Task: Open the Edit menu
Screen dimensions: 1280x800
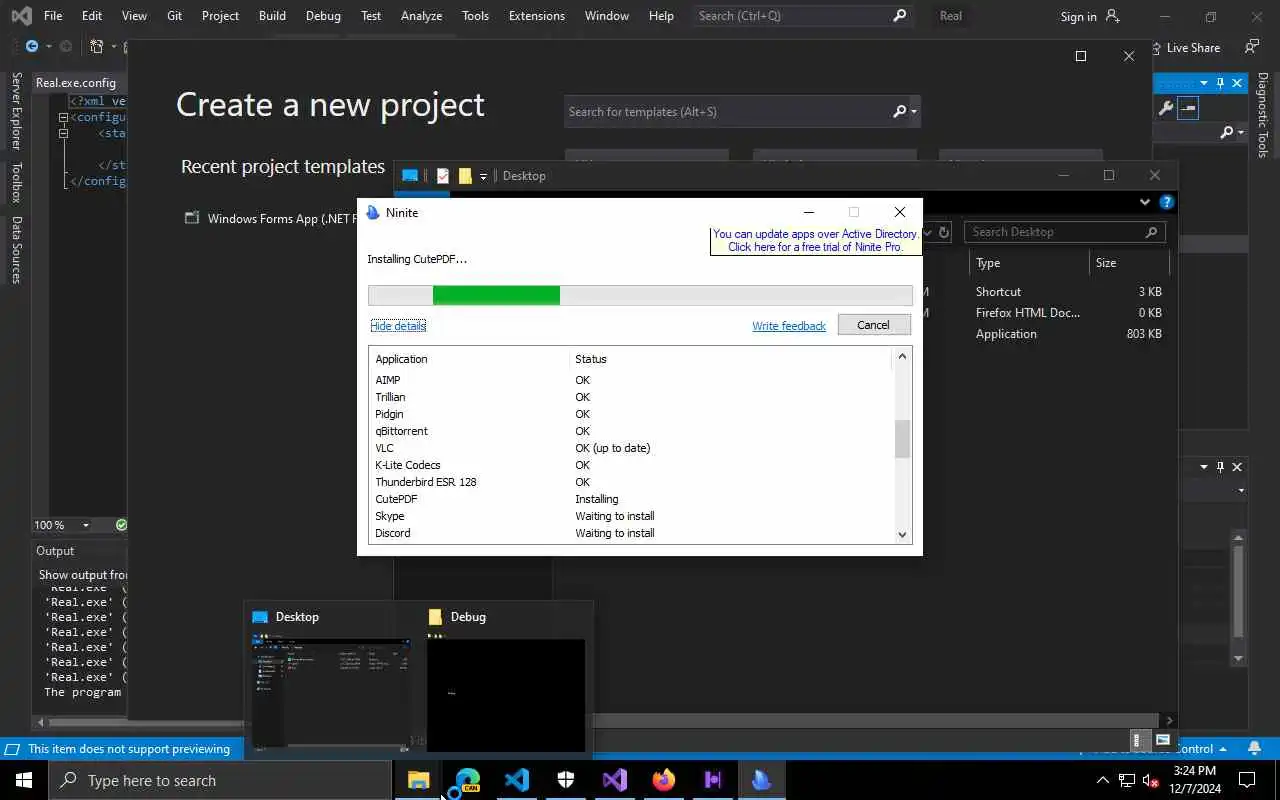Action: pyautogui.click(x=92, y=16)
